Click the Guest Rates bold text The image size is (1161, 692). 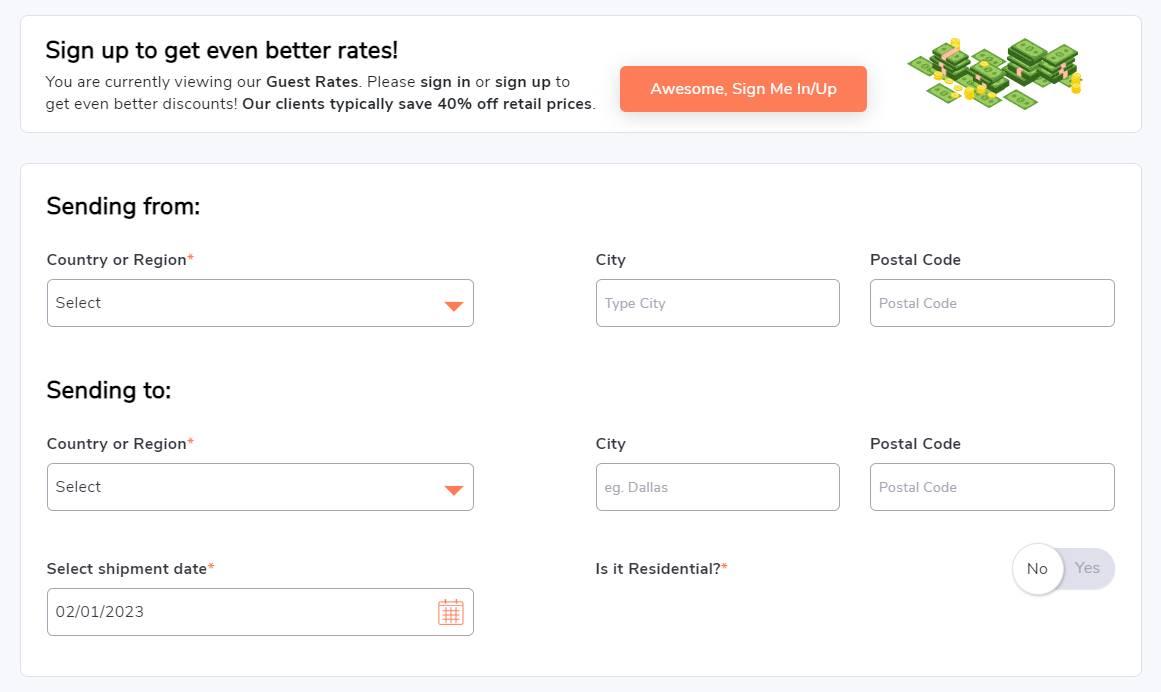tap(312, 81)
